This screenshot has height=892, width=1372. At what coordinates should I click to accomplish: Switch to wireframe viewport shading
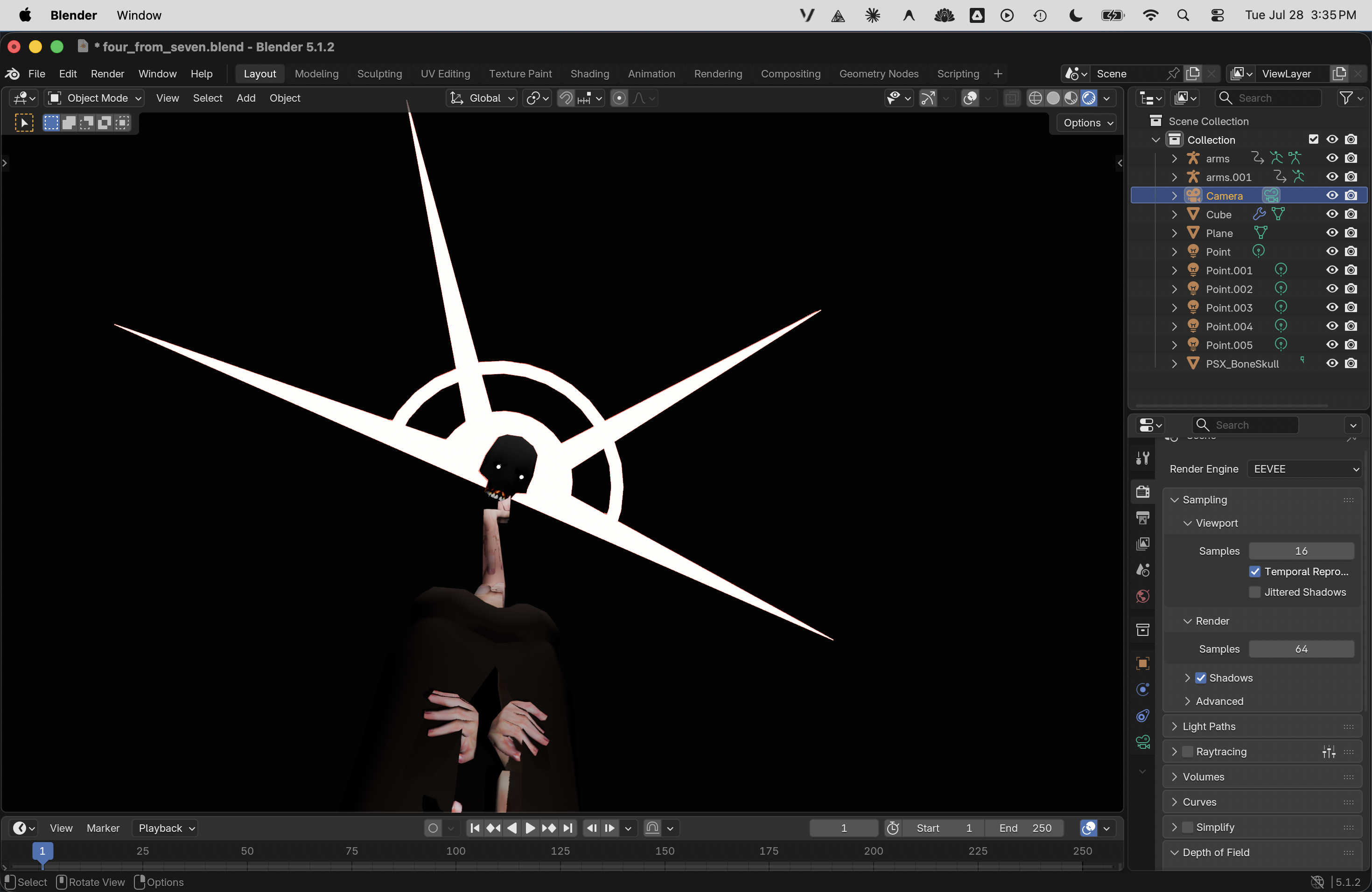click(x=1036, y=98)
